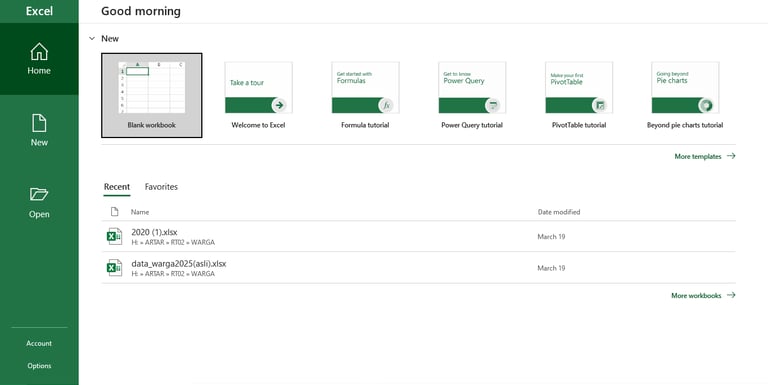
Task: Click the arrow beside More workbooks
Action: [x=731, y=295]
